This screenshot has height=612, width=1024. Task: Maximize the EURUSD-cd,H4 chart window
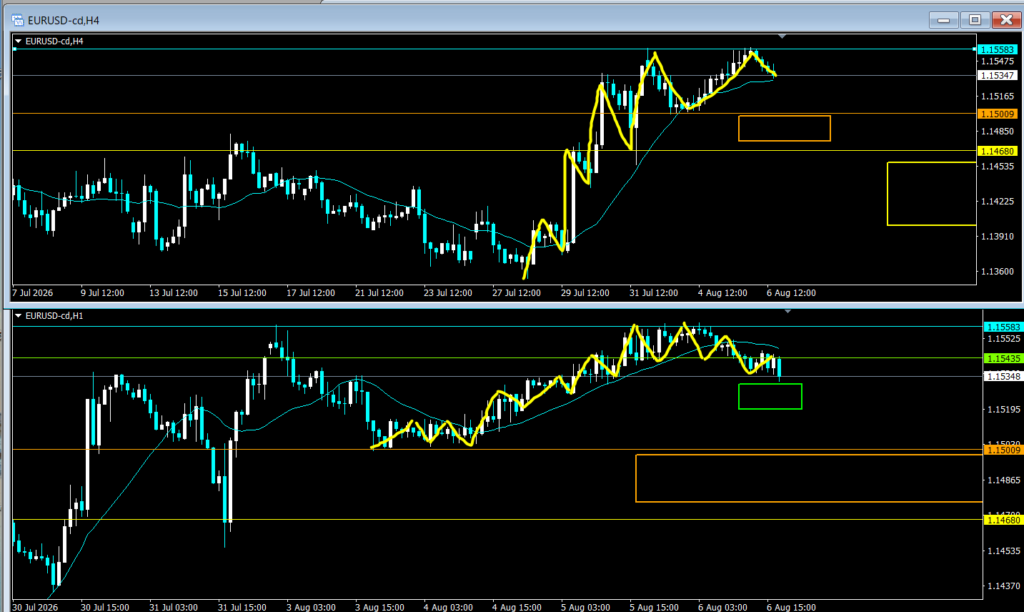tap(975, 20)
